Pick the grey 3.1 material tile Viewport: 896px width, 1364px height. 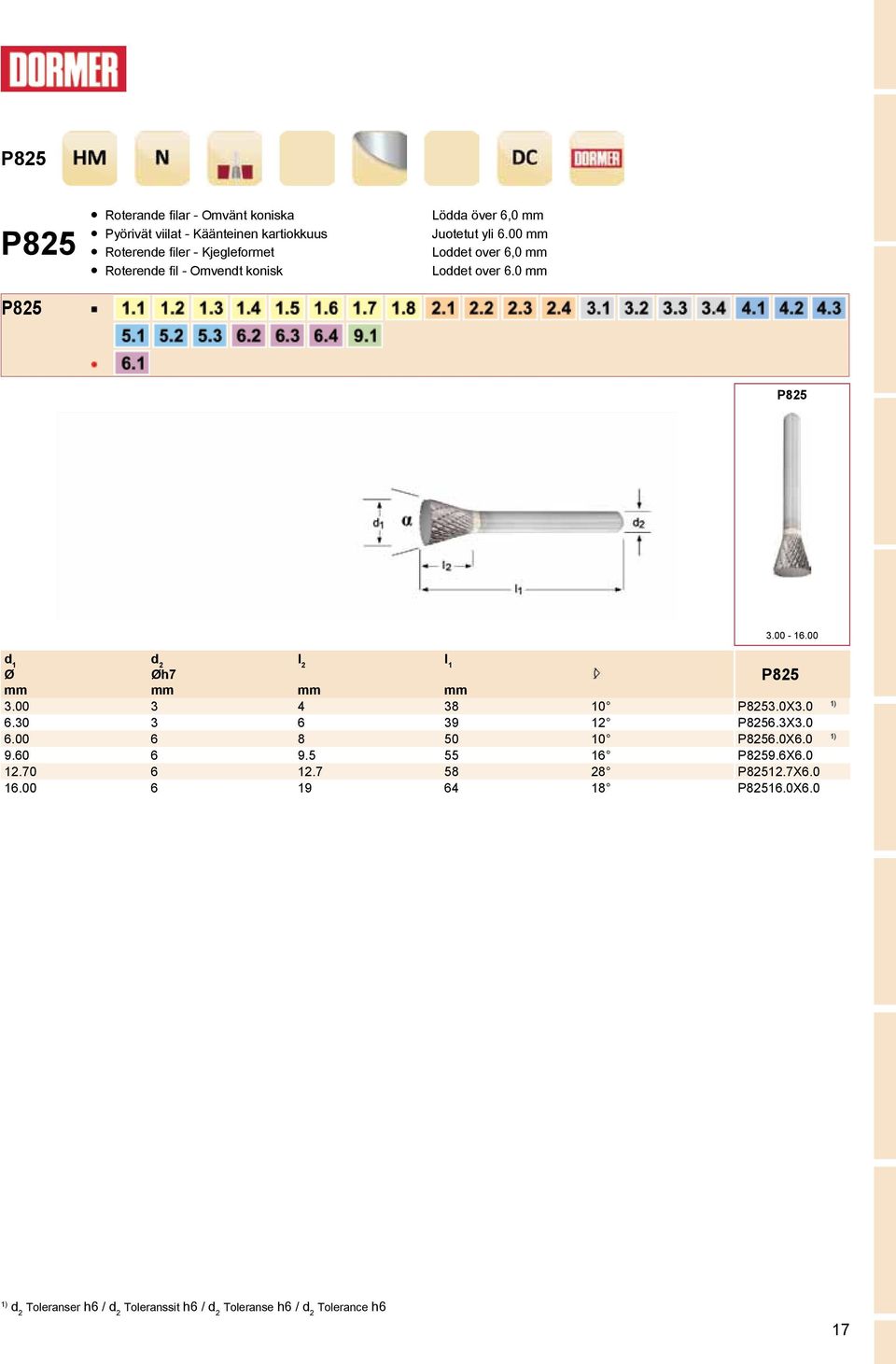pyautogui.click(x=598, y=308)
